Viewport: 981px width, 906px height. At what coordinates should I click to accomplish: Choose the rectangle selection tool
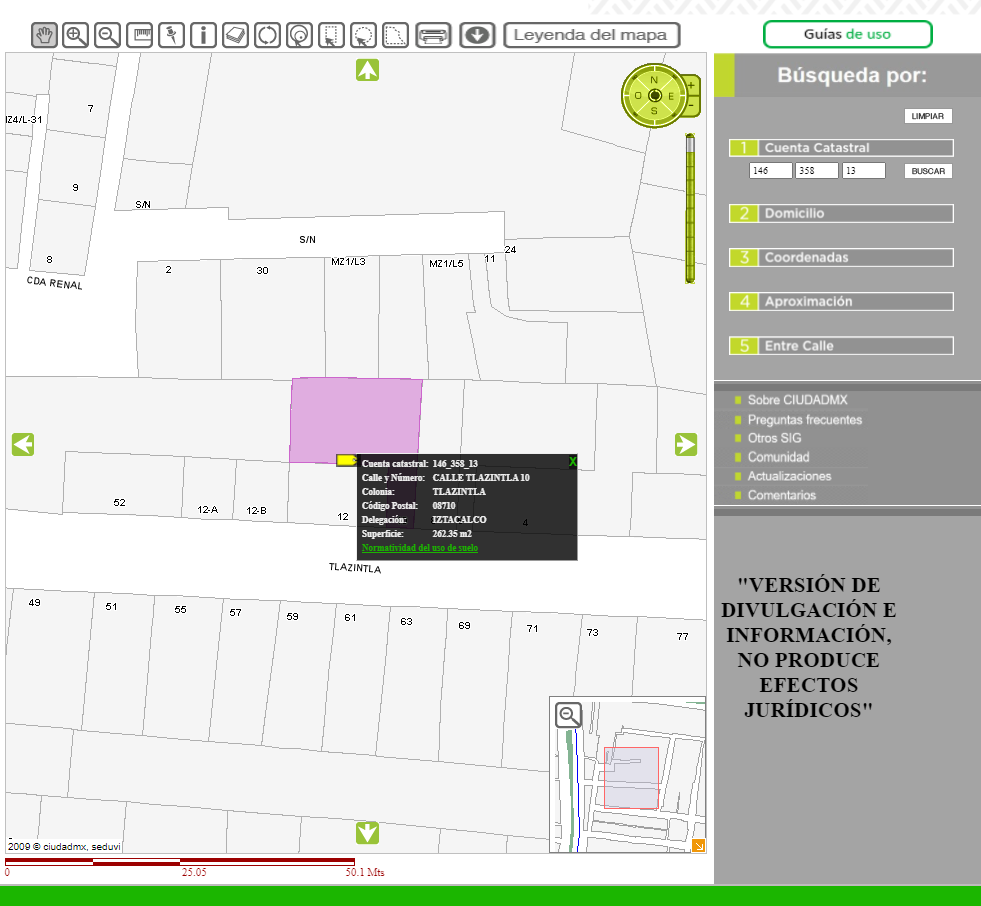click(331, 35)
